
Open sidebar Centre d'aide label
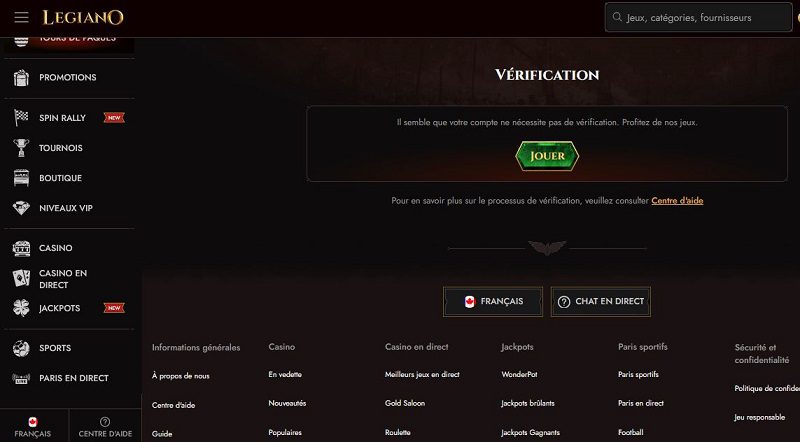point(105,434)
